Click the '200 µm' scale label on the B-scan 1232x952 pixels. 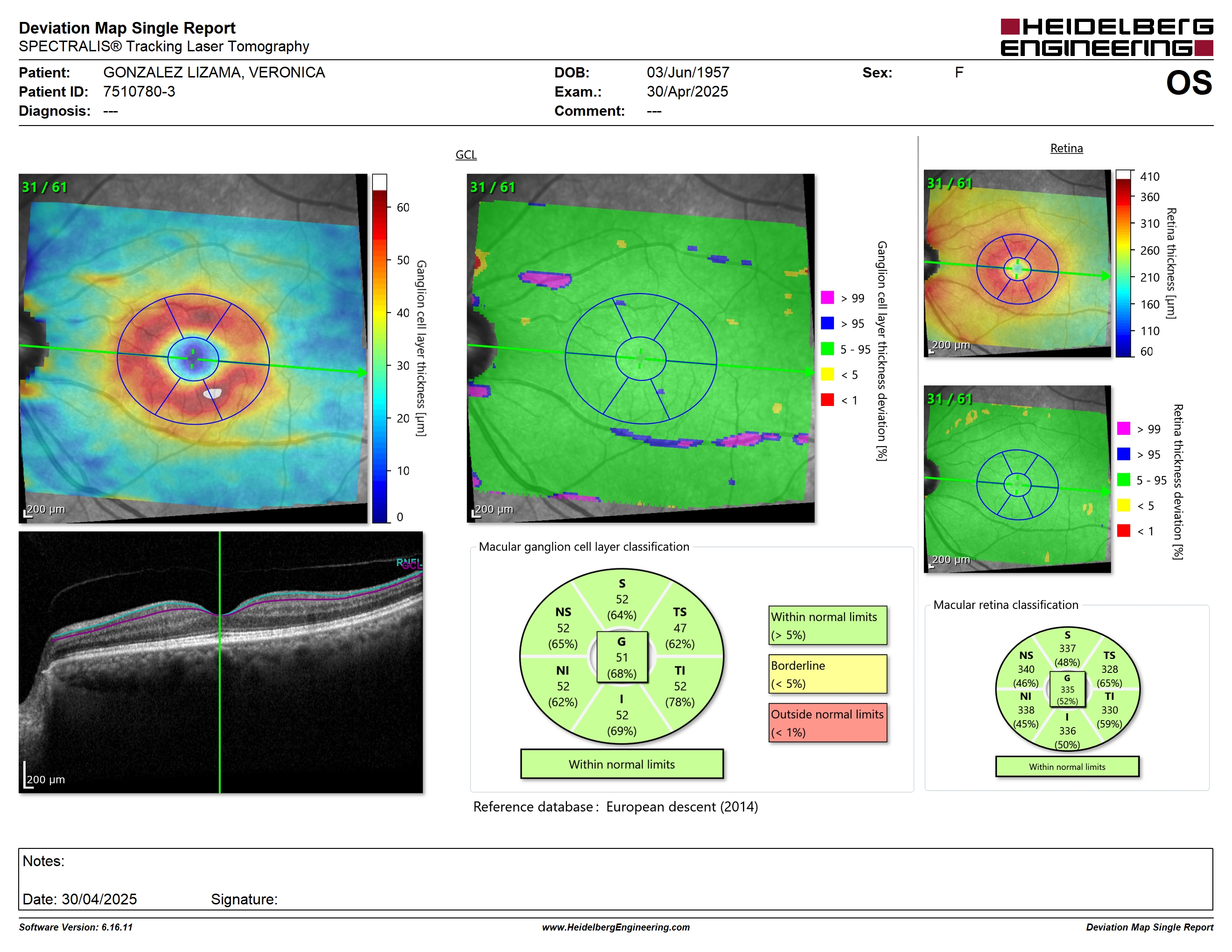coord(46,779)
